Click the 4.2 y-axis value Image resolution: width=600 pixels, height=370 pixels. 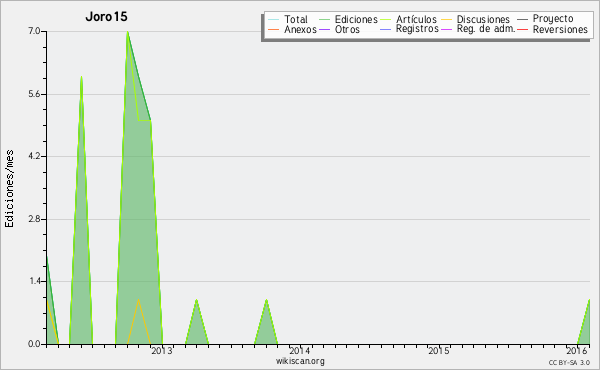tap(34, 156)
